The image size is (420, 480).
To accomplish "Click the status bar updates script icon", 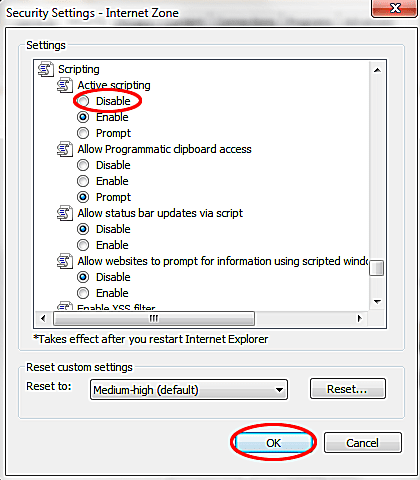I will 64,213.
